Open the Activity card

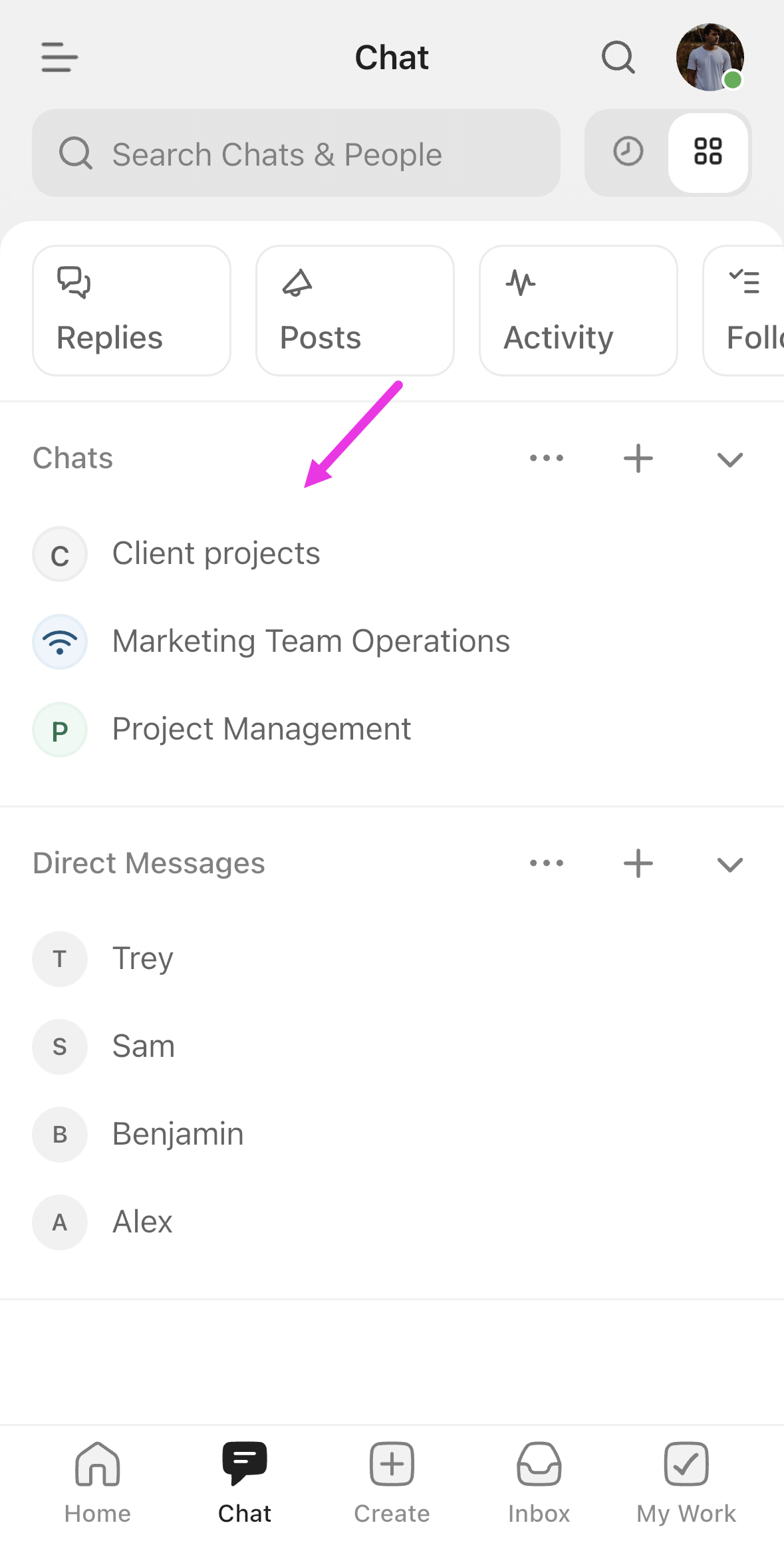578,311
